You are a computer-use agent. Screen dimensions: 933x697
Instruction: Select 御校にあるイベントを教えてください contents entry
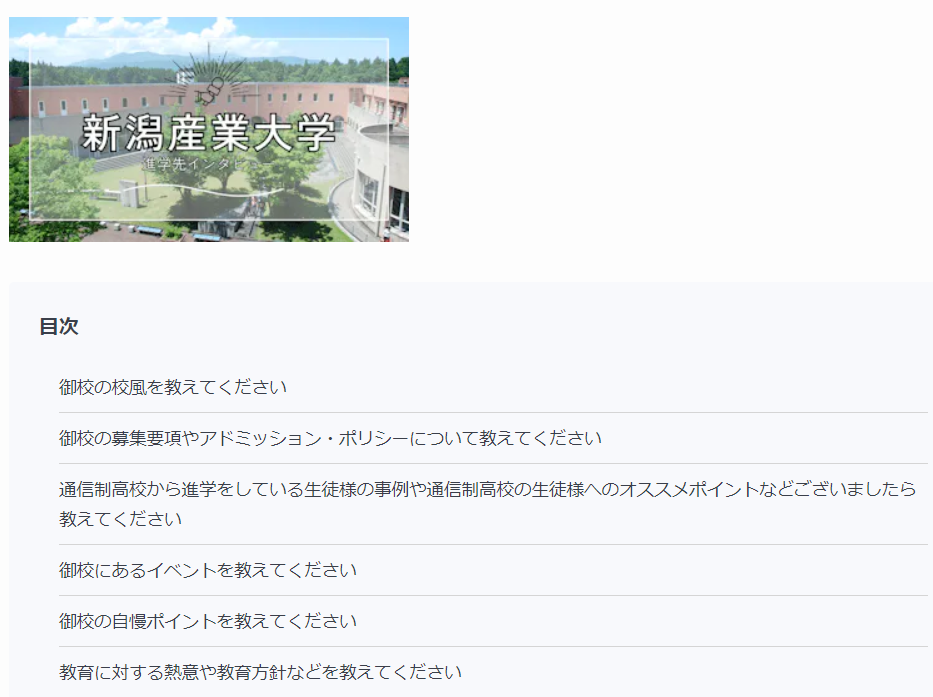[208, 570]
